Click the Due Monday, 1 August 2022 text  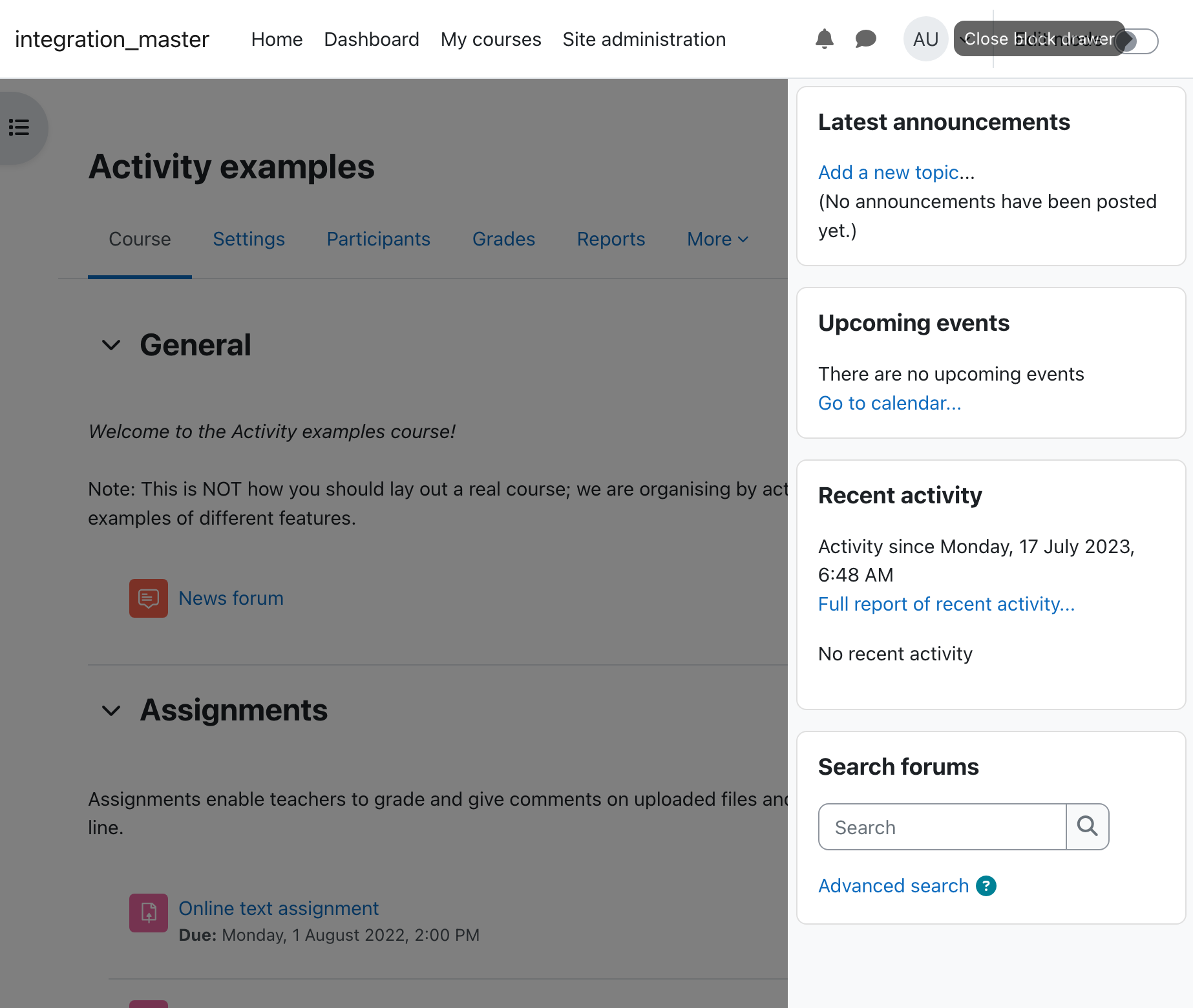[x=329, y=935]
